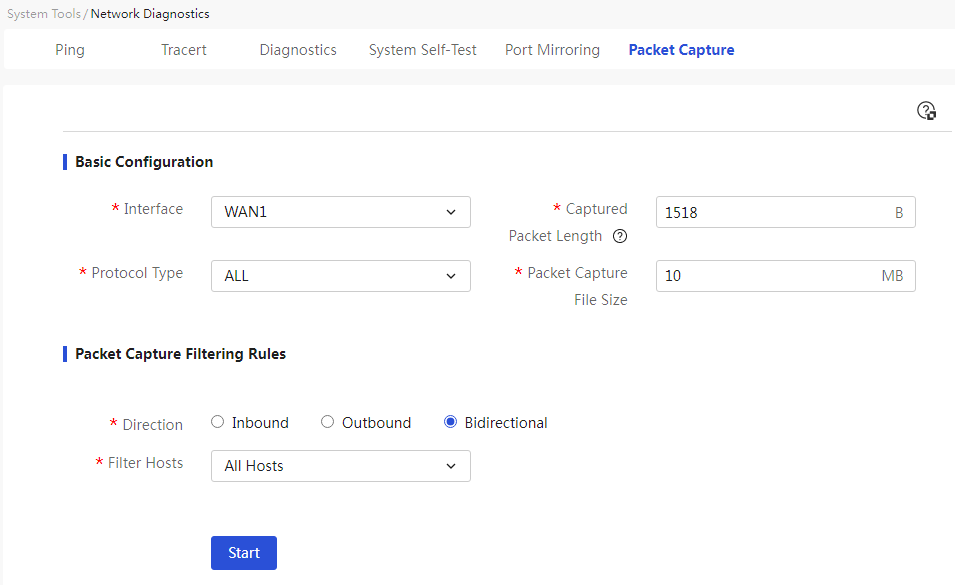Click the Protocol Type chevron arrow

[x=451, y=276]
